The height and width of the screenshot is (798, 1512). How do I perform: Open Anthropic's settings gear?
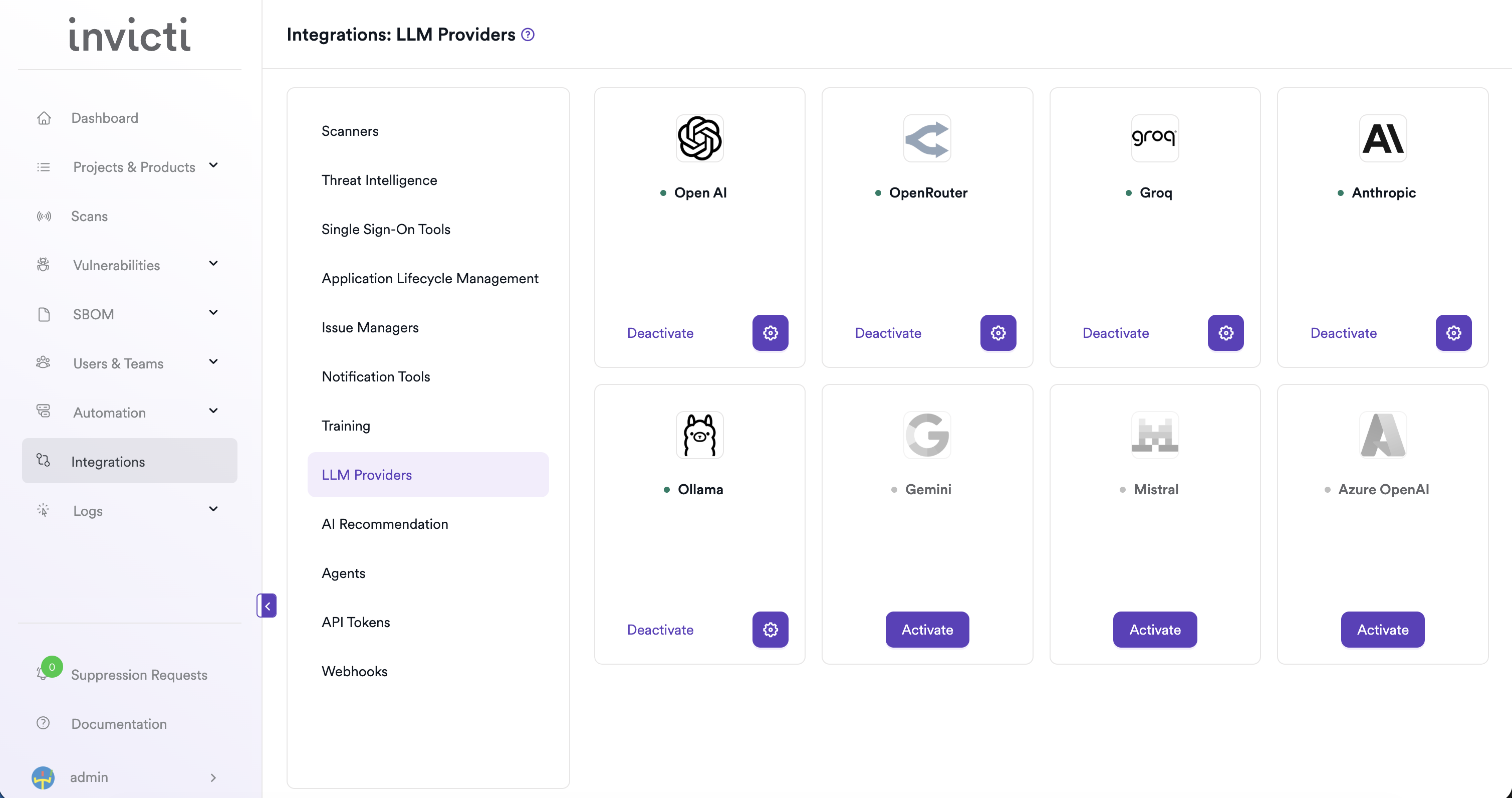pyautogui.click(x=1453, y=333)
